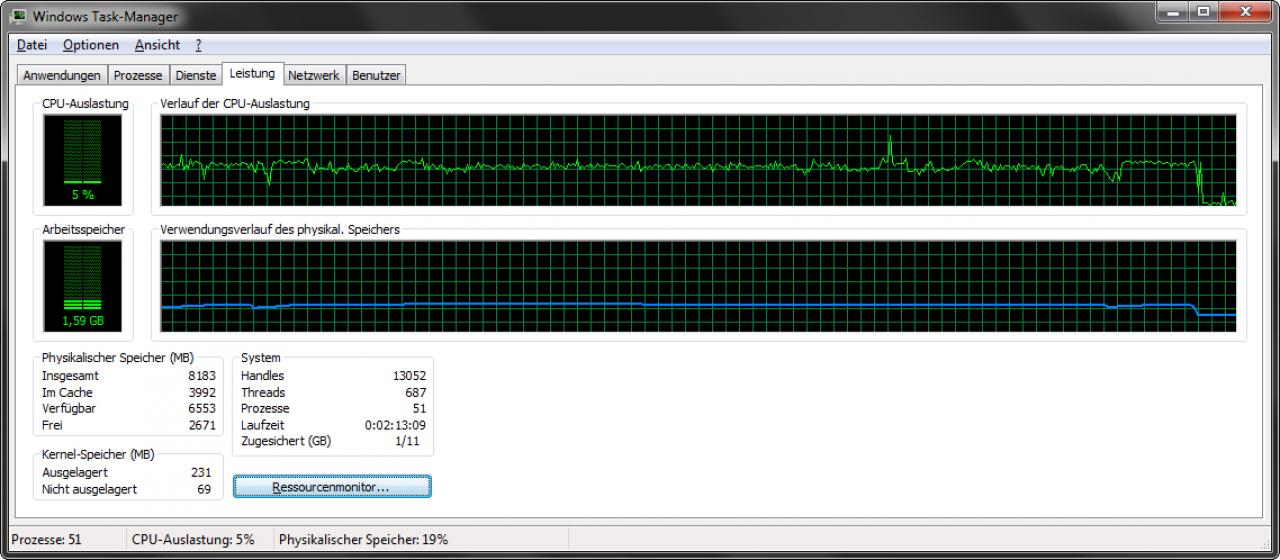Click the physical memory usage history graph
The width and height of the screenshot is (1280, 560).
698,286
